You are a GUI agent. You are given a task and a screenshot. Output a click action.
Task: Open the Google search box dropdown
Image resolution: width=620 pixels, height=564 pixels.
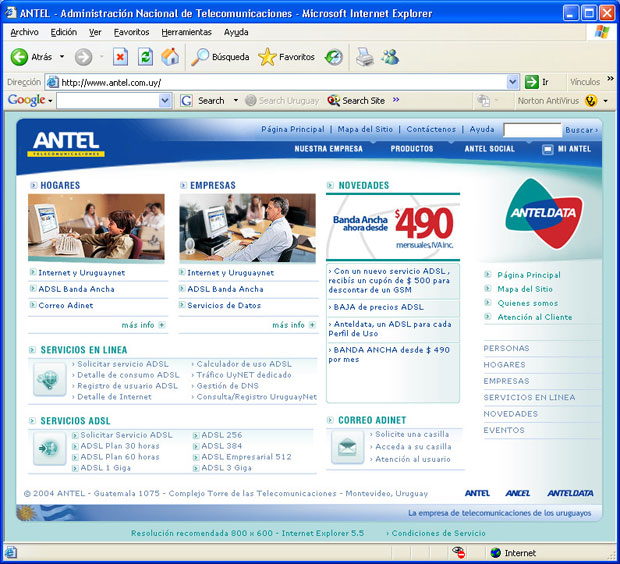tap(164, 101)
